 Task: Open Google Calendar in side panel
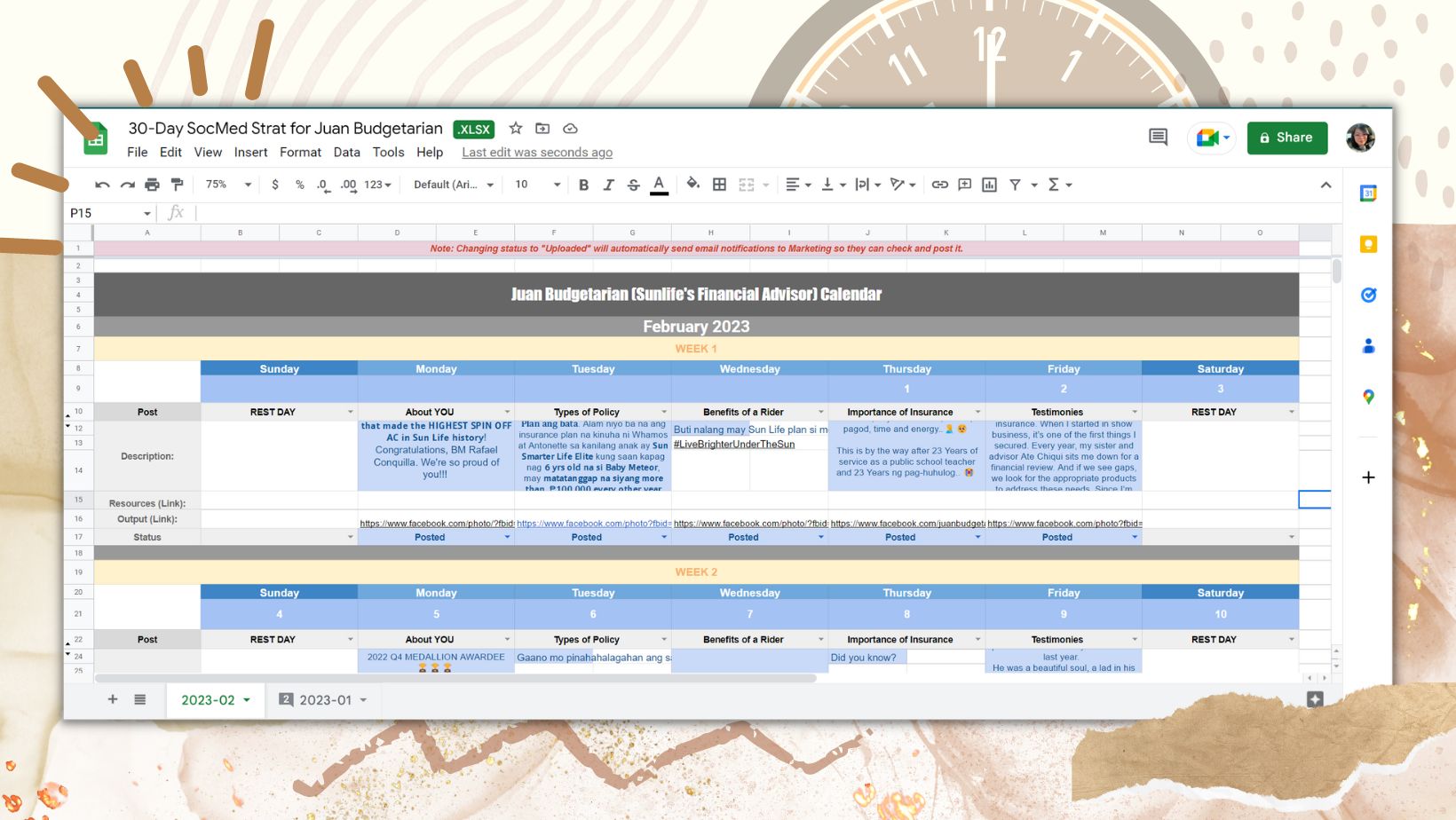[1368, 193]
